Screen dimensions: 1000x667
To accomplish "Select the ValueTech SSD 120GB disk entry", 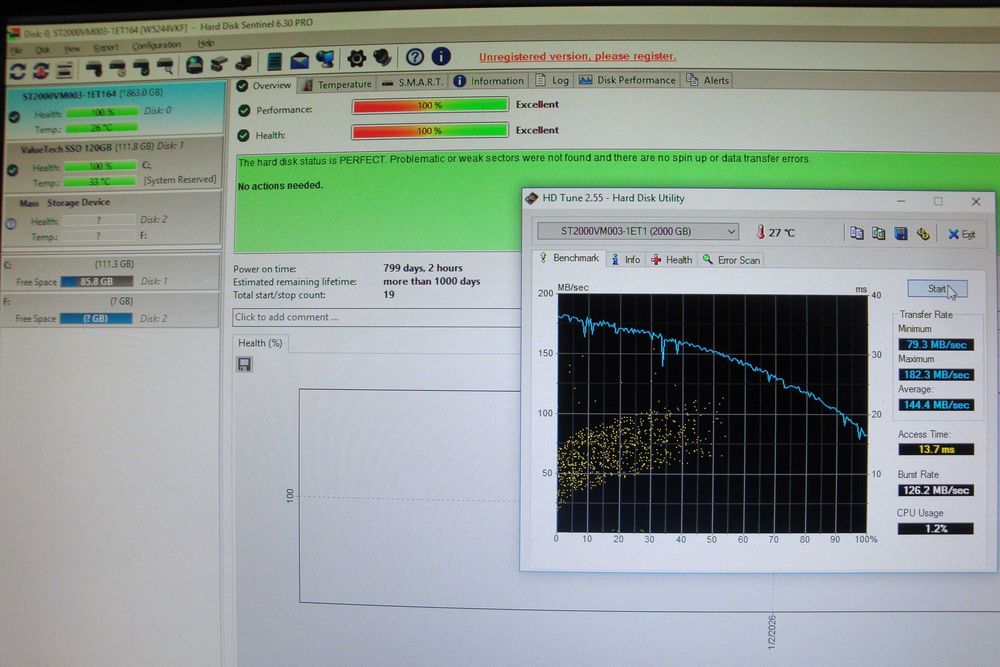I will 114,164.
